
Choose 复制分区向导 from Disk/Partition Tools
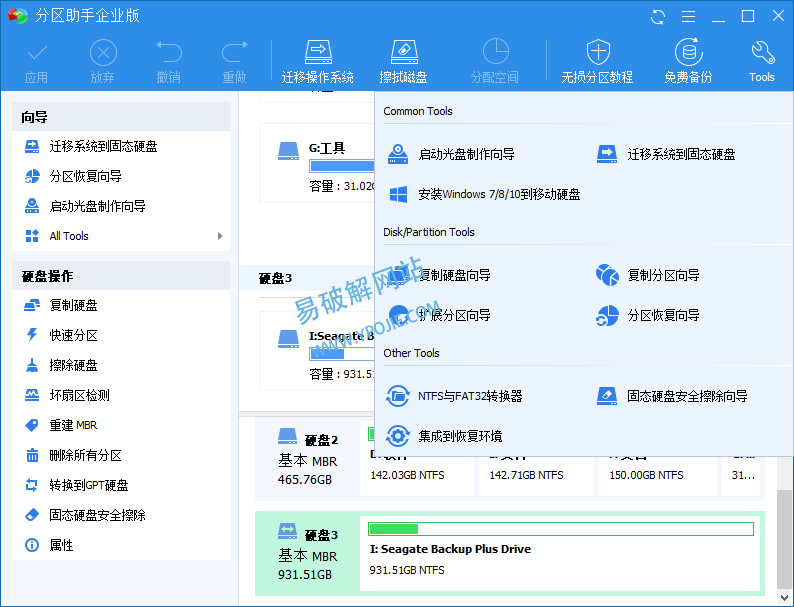pyautogui.click(x=662, y=275)
